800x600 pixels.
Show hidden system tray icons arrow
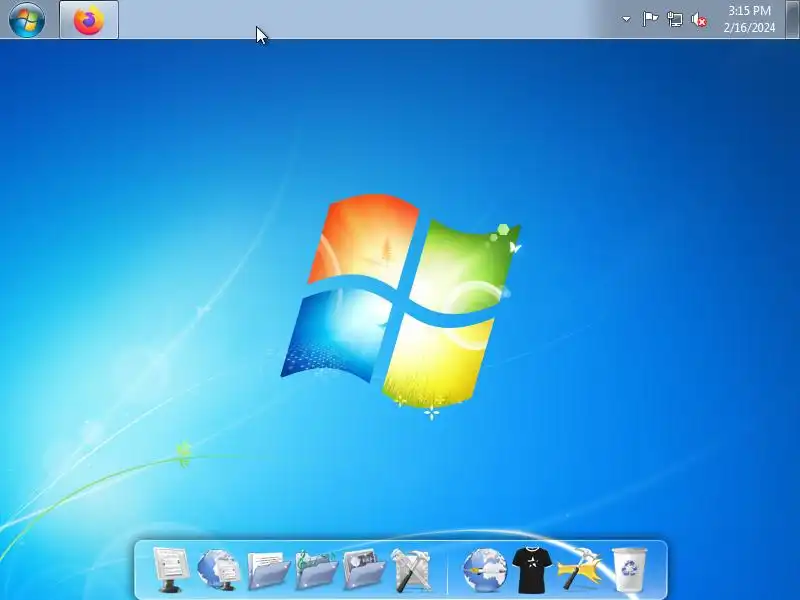click(626, 19)
